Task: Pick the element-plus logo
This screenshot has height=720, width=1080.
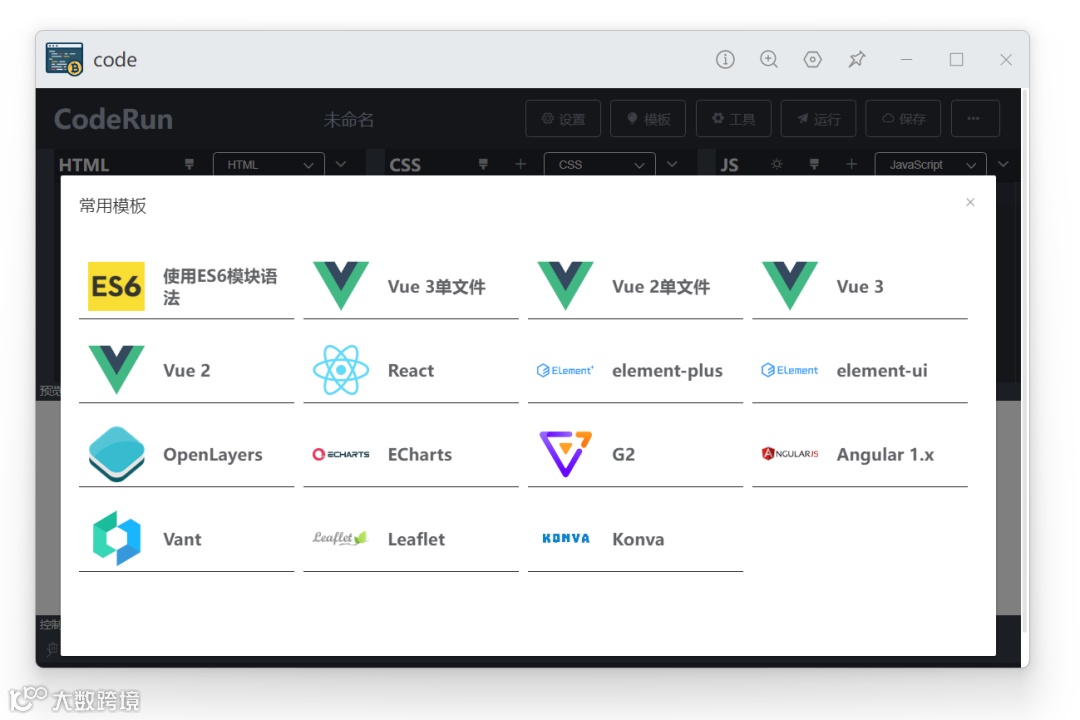Action: 565,370
